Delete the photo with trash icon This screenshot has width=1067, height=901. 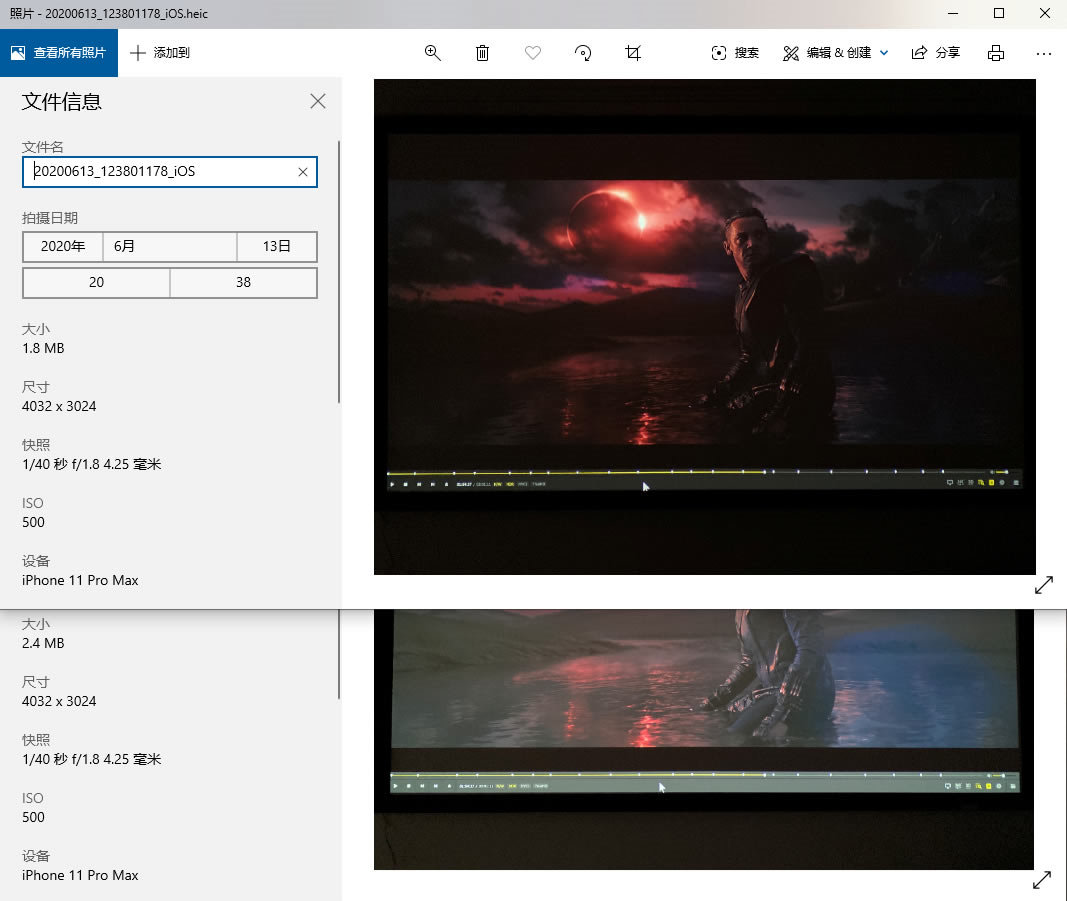point(483,53)
